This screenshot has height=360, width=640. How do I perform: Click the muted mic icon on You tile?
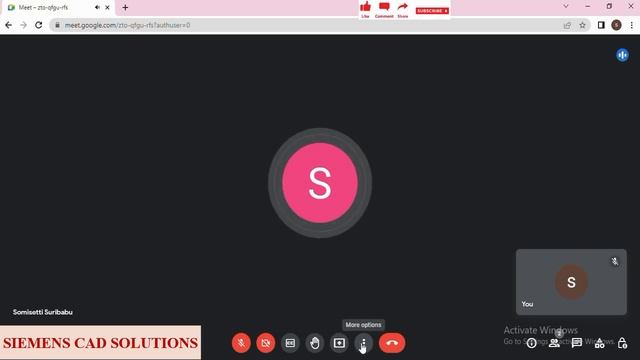[615, 261]
